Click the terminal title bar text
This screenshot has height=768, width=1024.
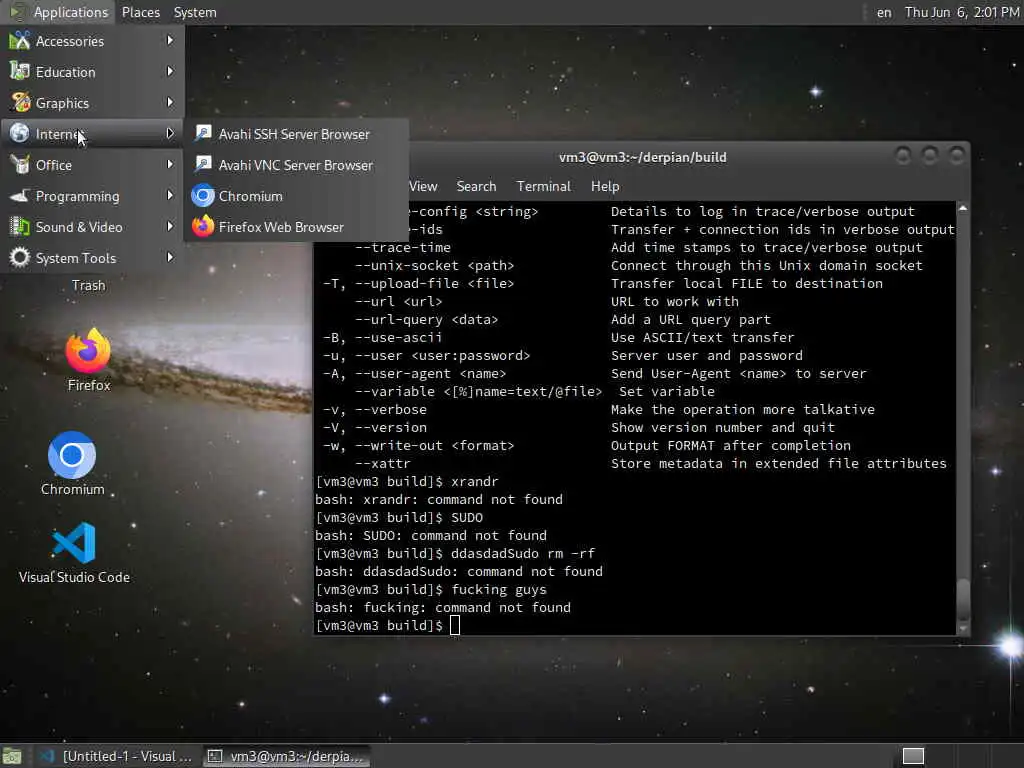pos(643,157)
